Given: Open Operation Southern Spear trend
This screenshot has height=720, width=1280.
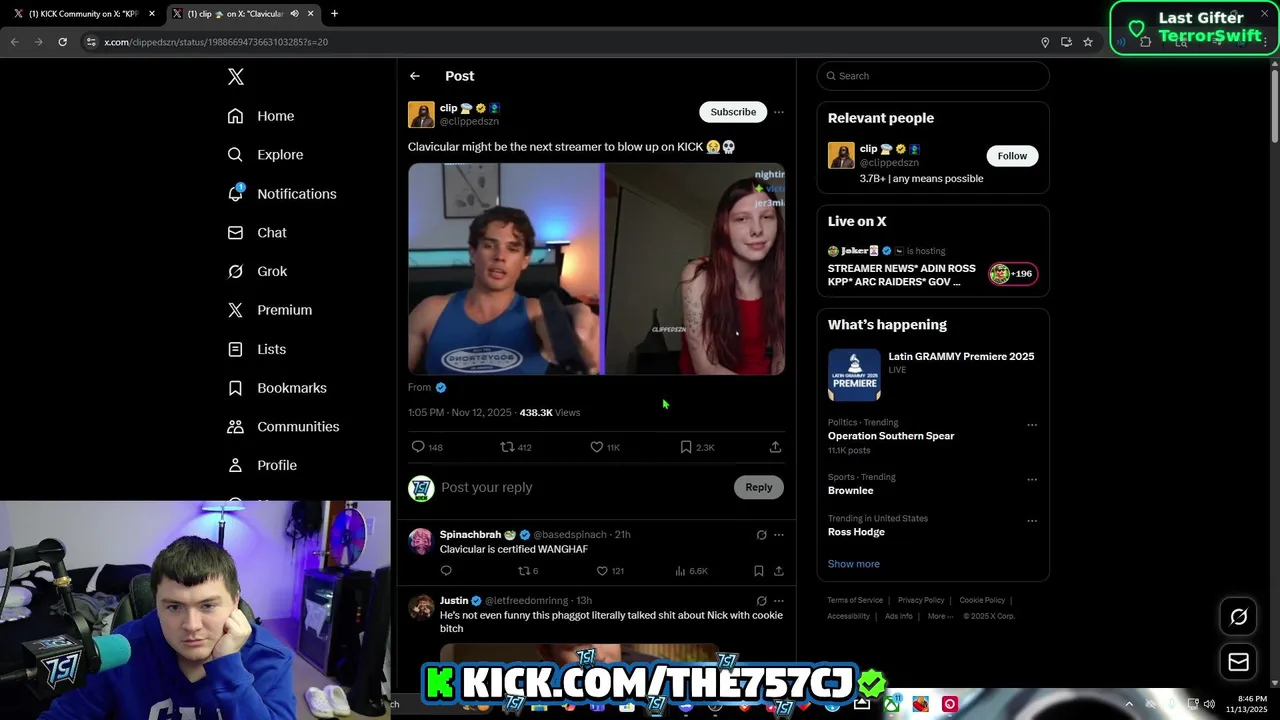Looking at the screenshot, I should click(891, 436).
